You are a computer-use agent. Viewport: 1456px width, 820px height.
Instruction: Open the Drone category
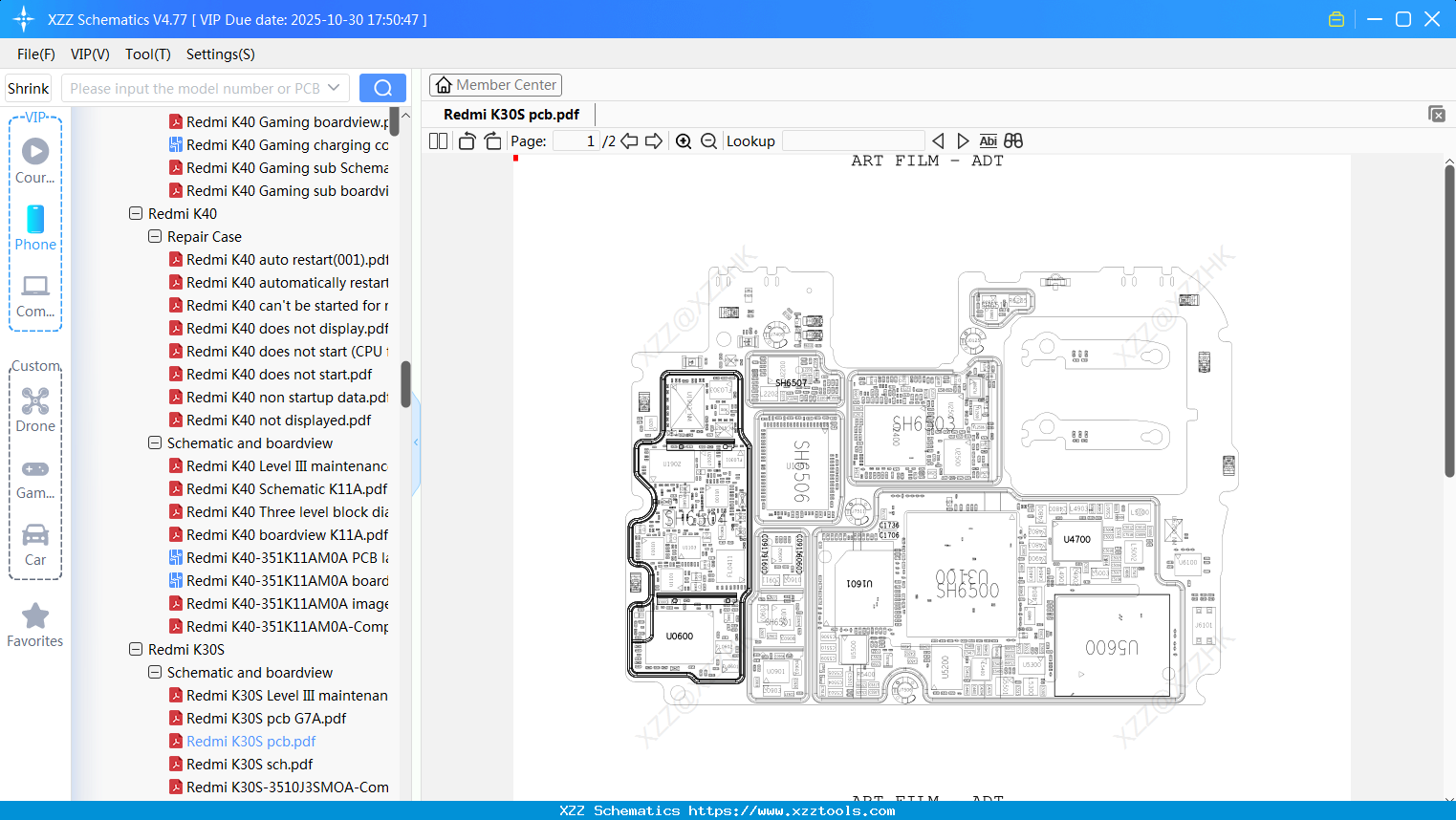pos(35,410)
